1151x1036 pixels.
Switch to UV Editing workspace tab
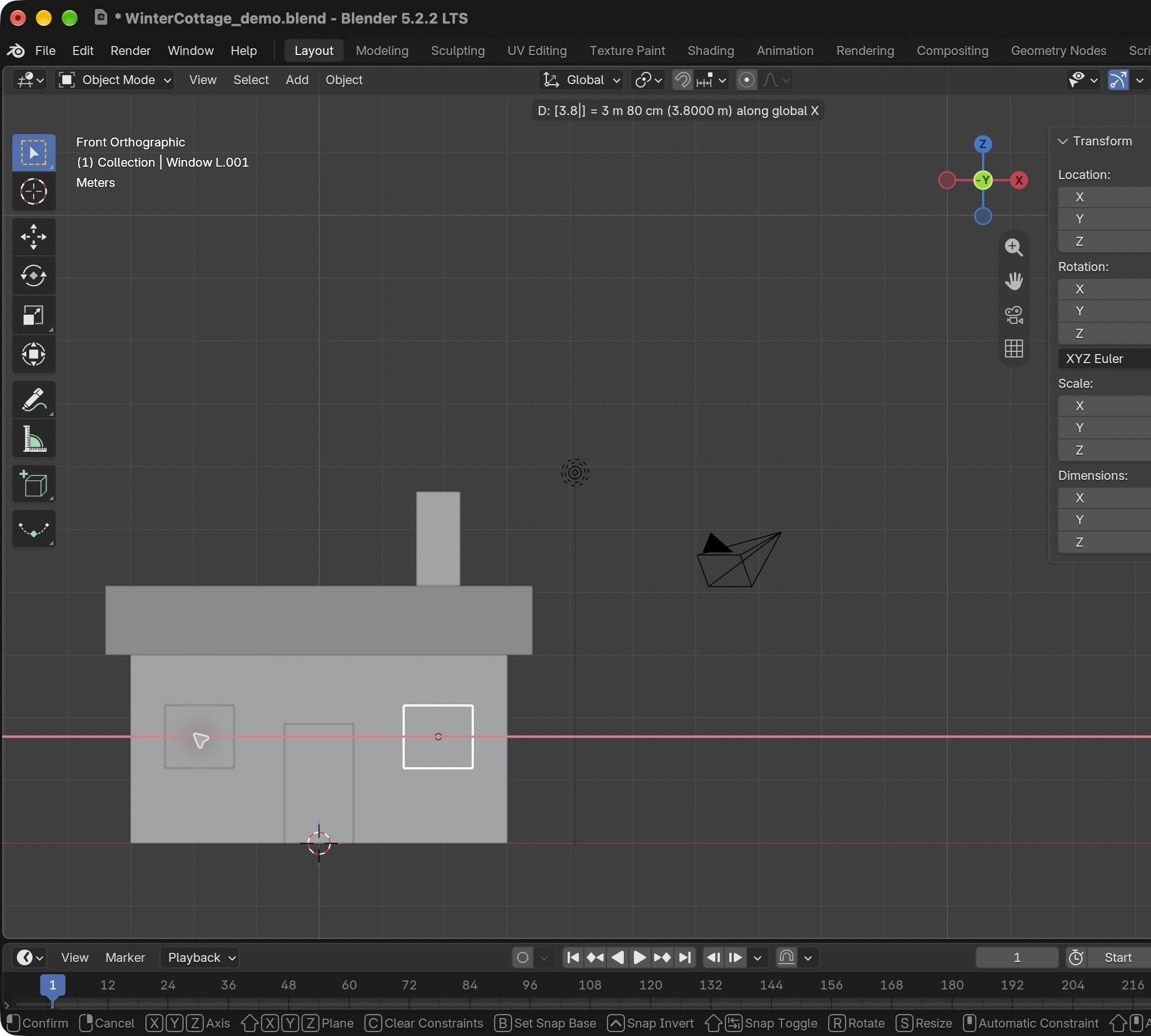tap(537, 51)
